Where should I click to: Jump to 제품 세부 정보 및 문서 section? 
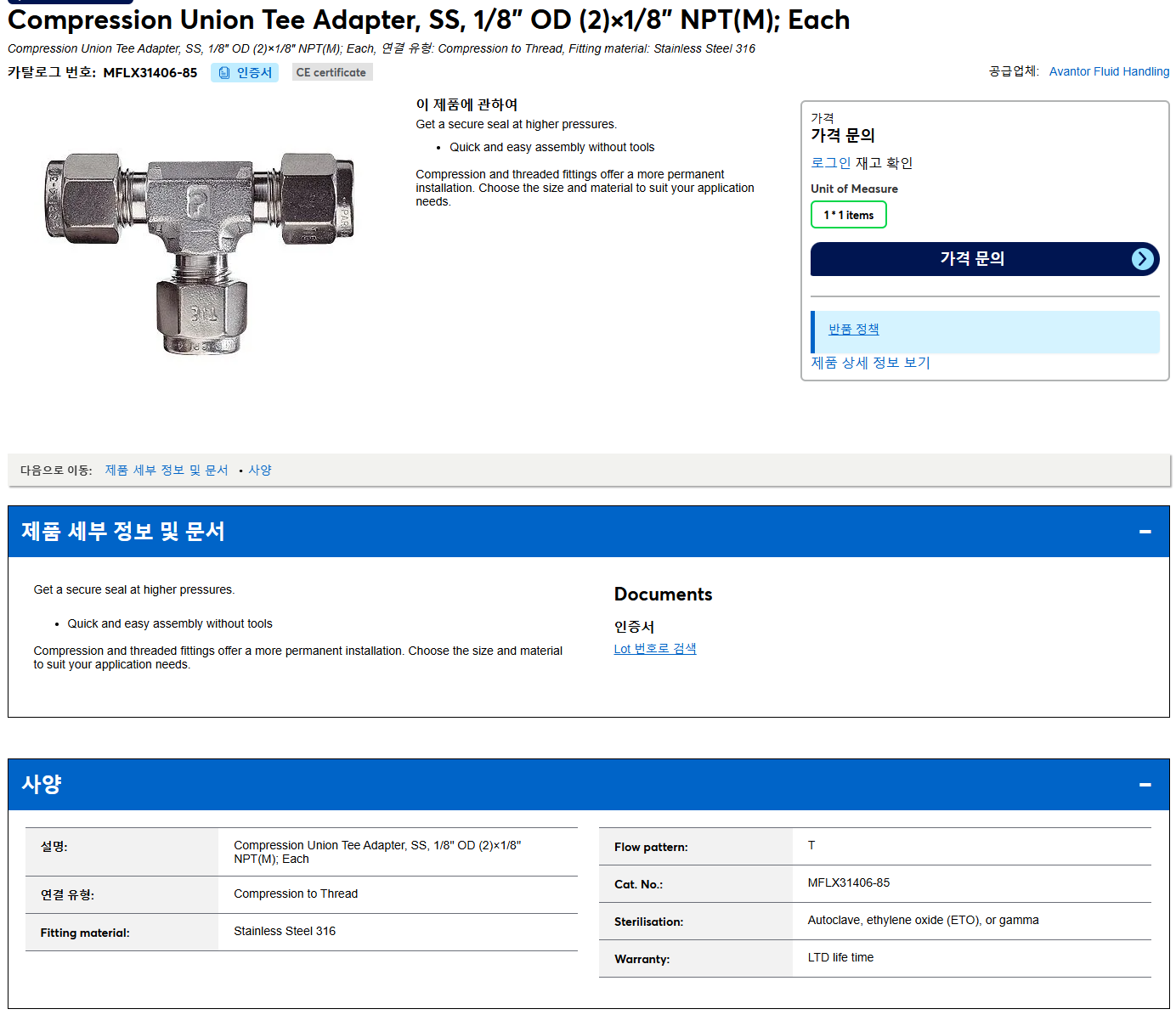pos(167,470)
